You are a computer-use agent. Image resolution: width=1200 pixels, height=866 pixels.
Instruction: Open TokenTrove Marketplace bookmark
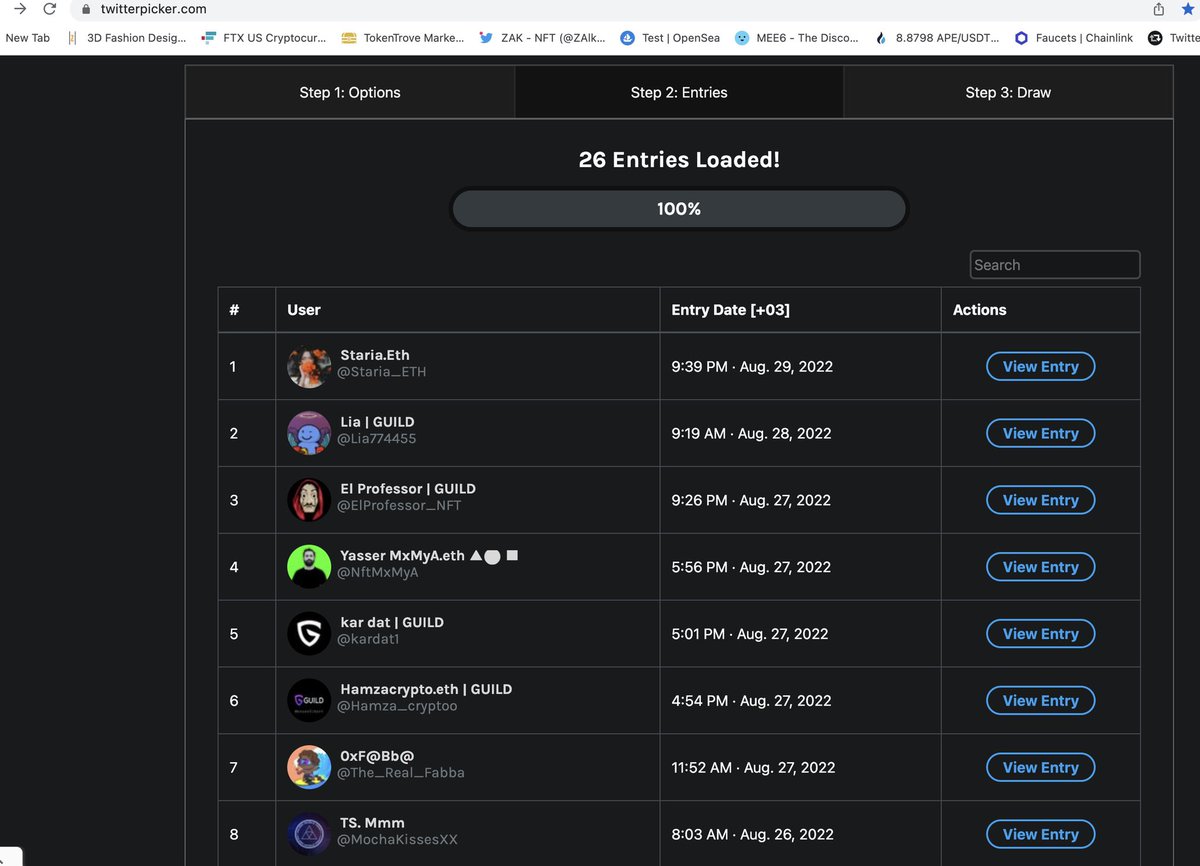pos(403,38)
